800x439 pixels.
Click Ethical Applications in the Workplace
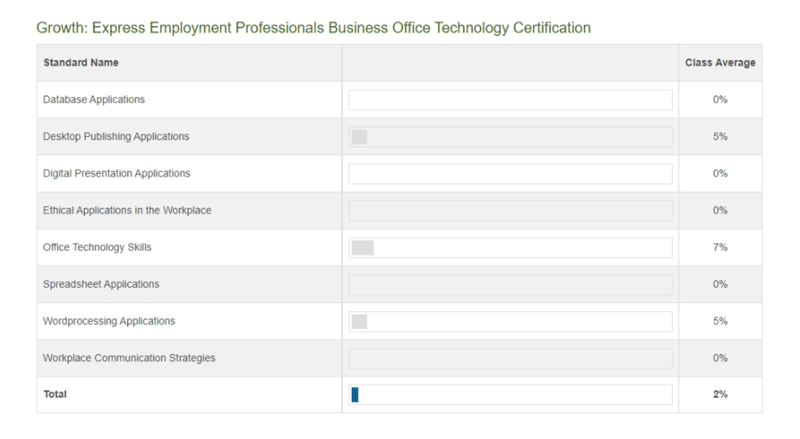point(127,210)
